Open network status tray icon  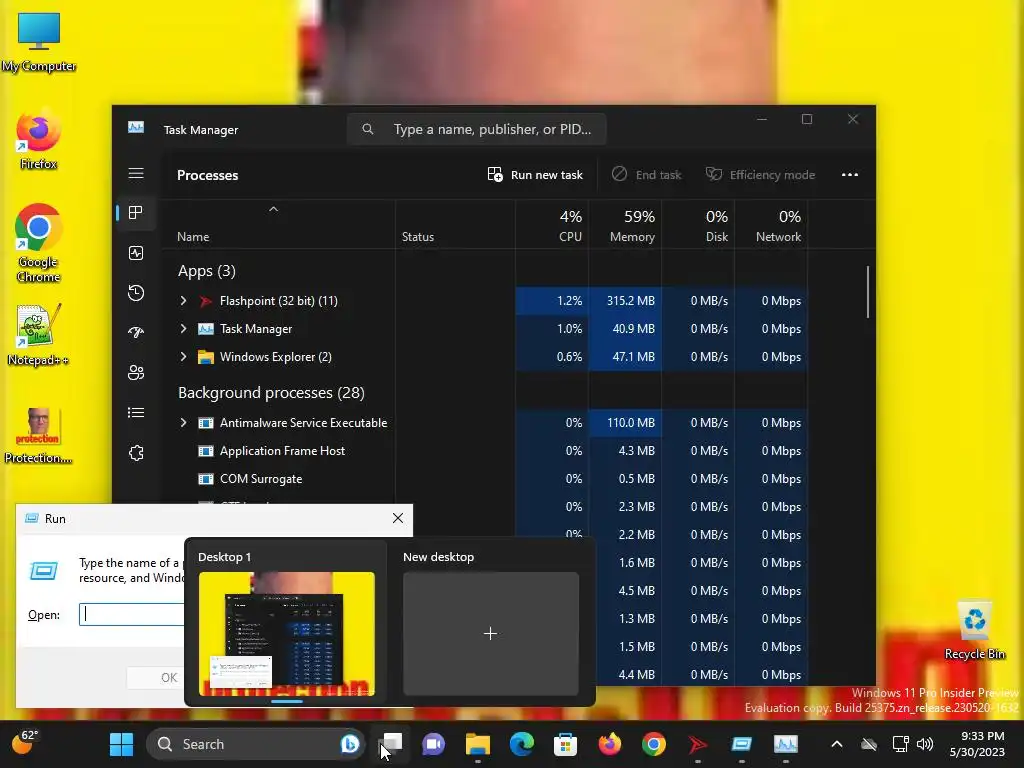(901, 744)
